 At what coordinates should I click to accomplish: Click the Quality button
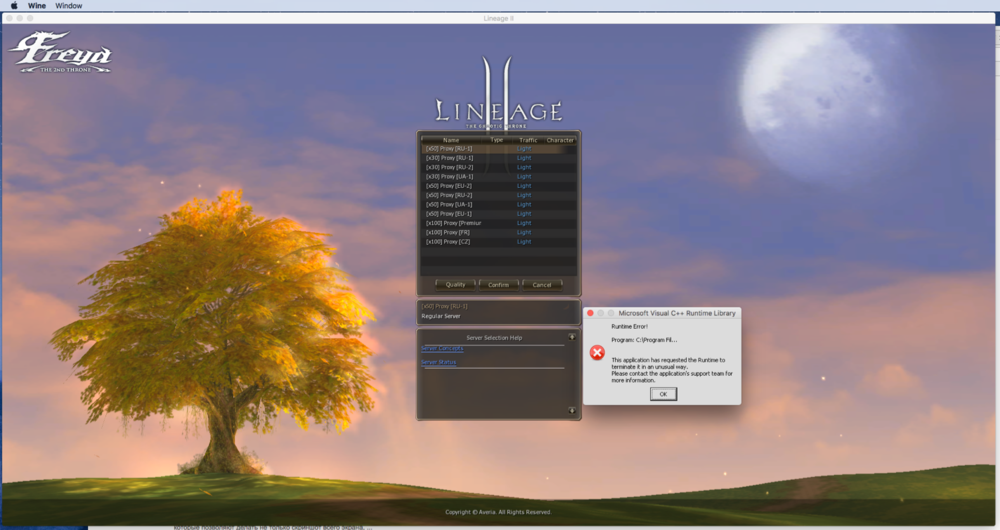[x=456, y=285]
